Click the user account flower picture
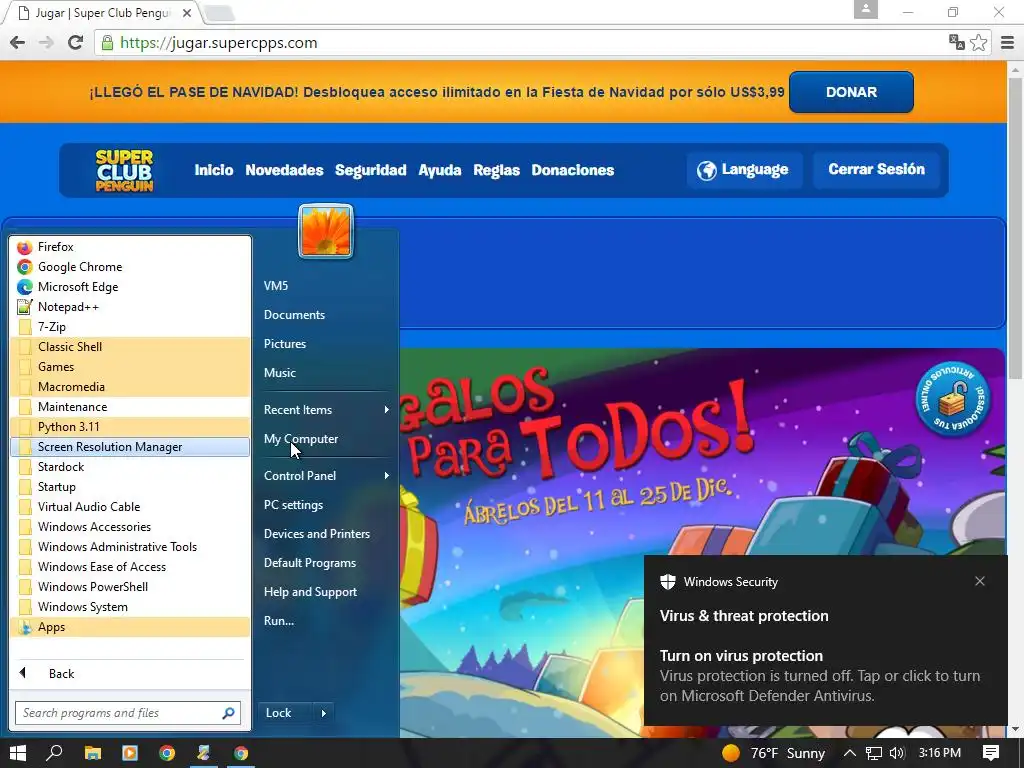This screenshot has height=768, width=1024. point(326,231)
